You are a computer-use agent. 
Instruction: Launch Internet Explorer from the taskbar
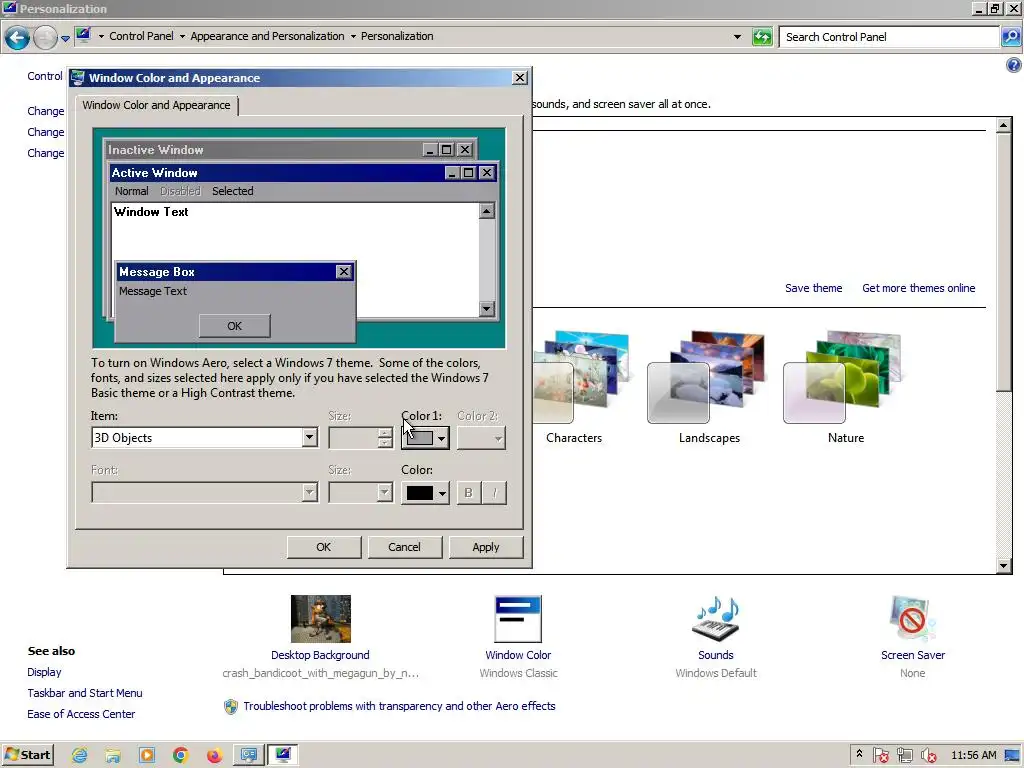click(x=80, y=755)
